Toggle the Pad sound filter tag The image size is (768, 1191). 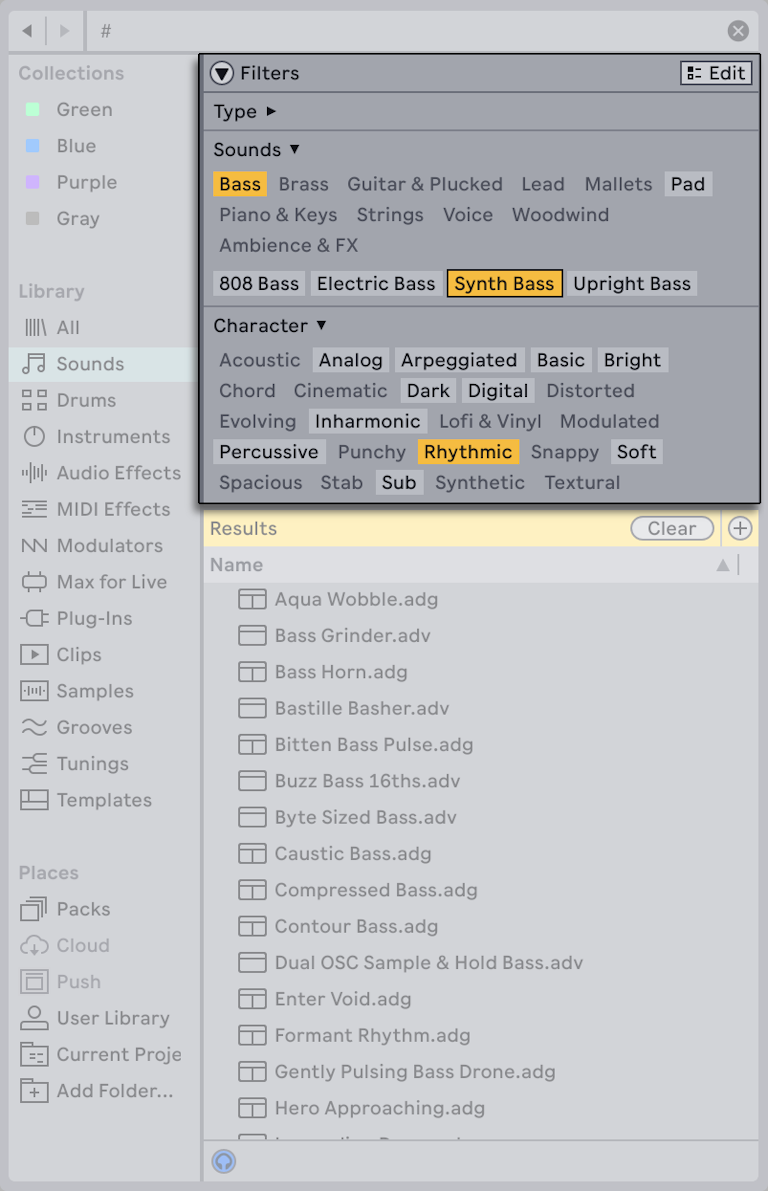pyautogui.click(x=688, y=183)
